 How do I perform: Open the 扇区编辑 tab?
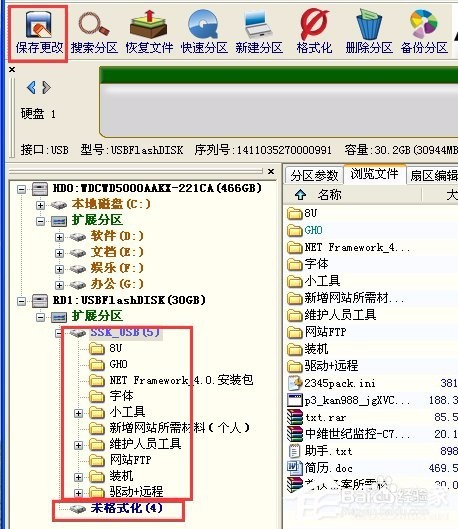pyautogui.click(x=433, y=175)
